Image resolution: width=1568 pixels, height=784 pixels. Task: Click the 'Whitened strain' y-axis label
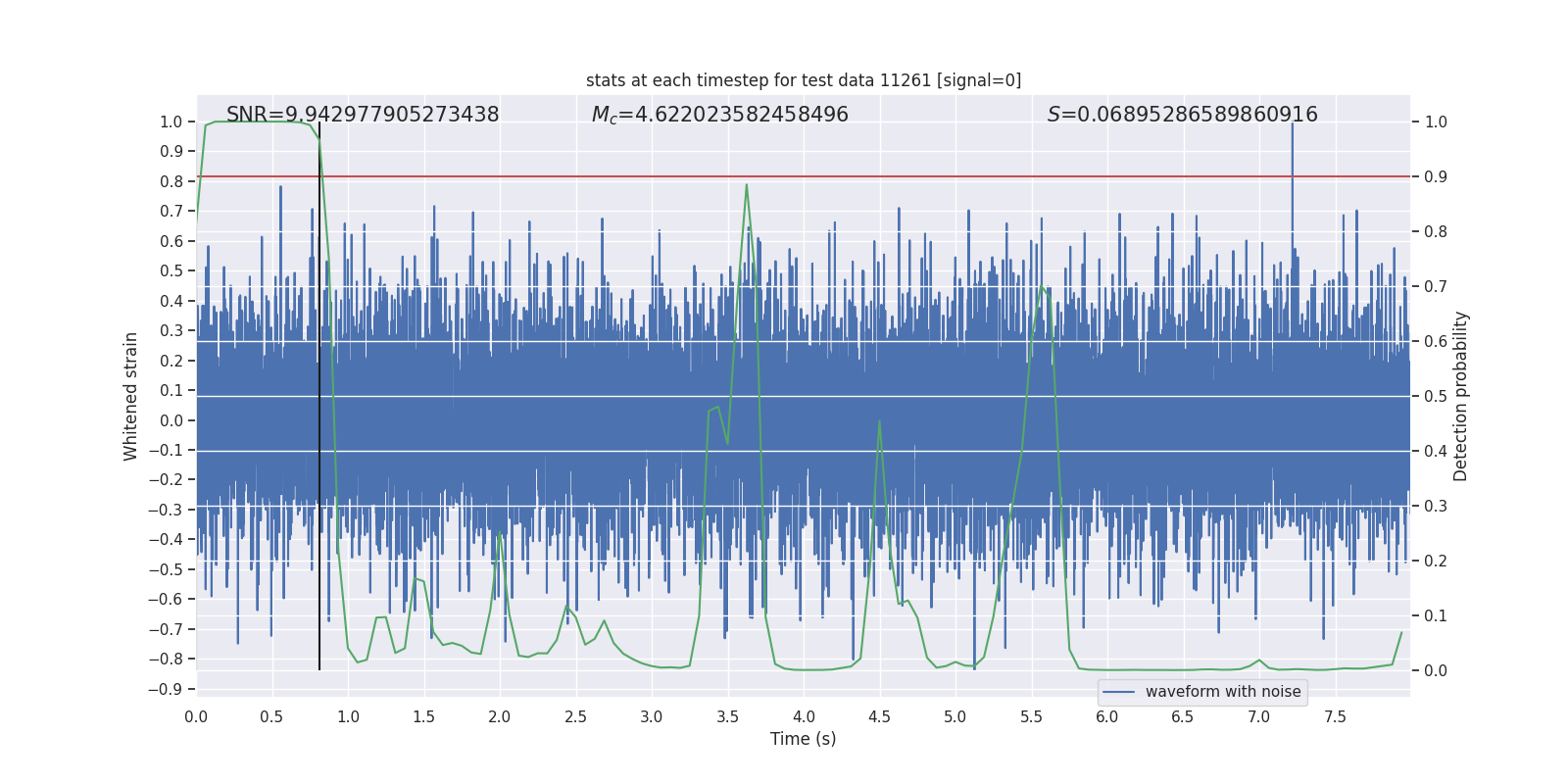(x=130, y=396)
